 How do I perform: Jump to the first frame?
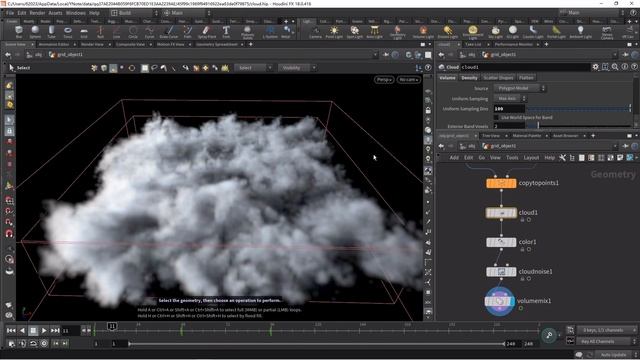pos(11,331)
